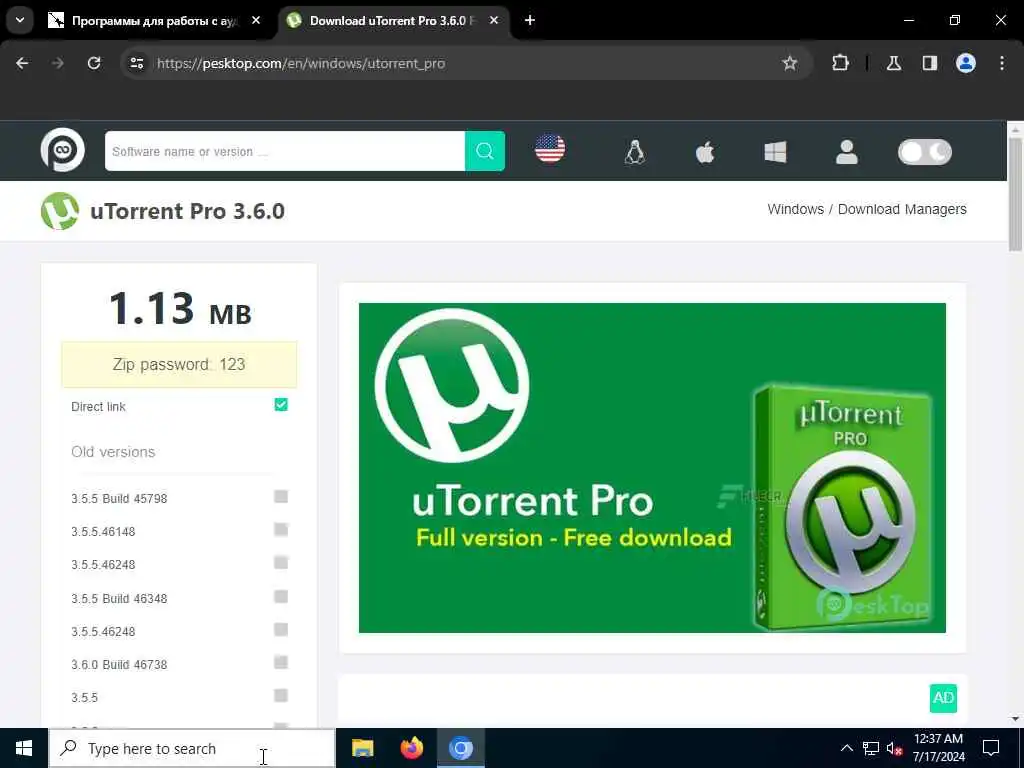Click the Windows breadcrumb link
The width and height of the screenshot is (1024, 768).
click(795, 209)
